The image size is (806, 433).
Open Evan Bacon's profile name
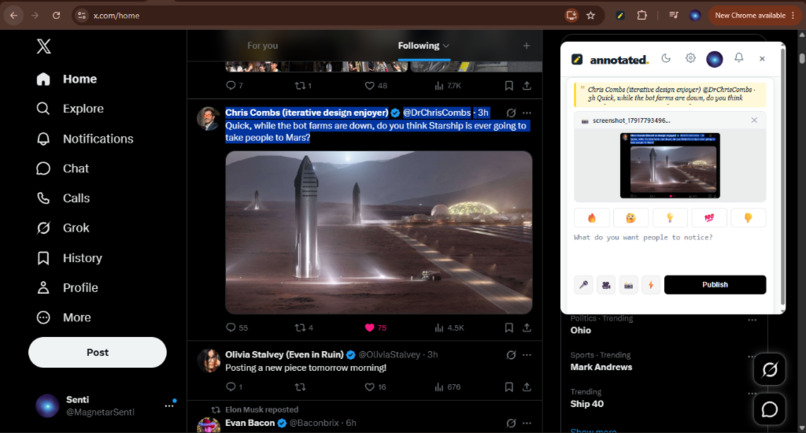pyautogui.click(x=250, y=423)
